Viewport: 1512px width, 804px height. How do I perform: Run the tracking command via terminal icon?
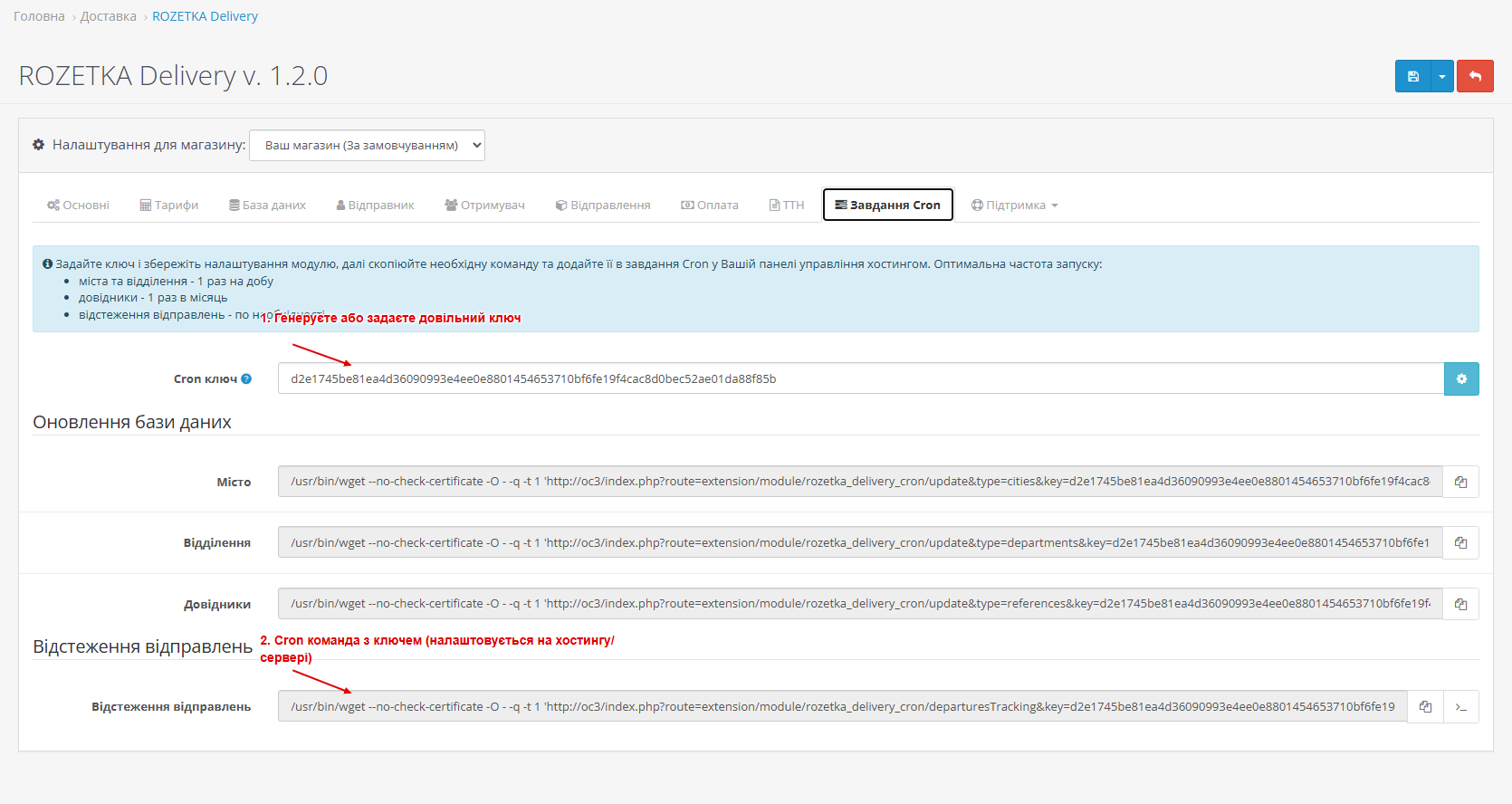coord(1460,706)
